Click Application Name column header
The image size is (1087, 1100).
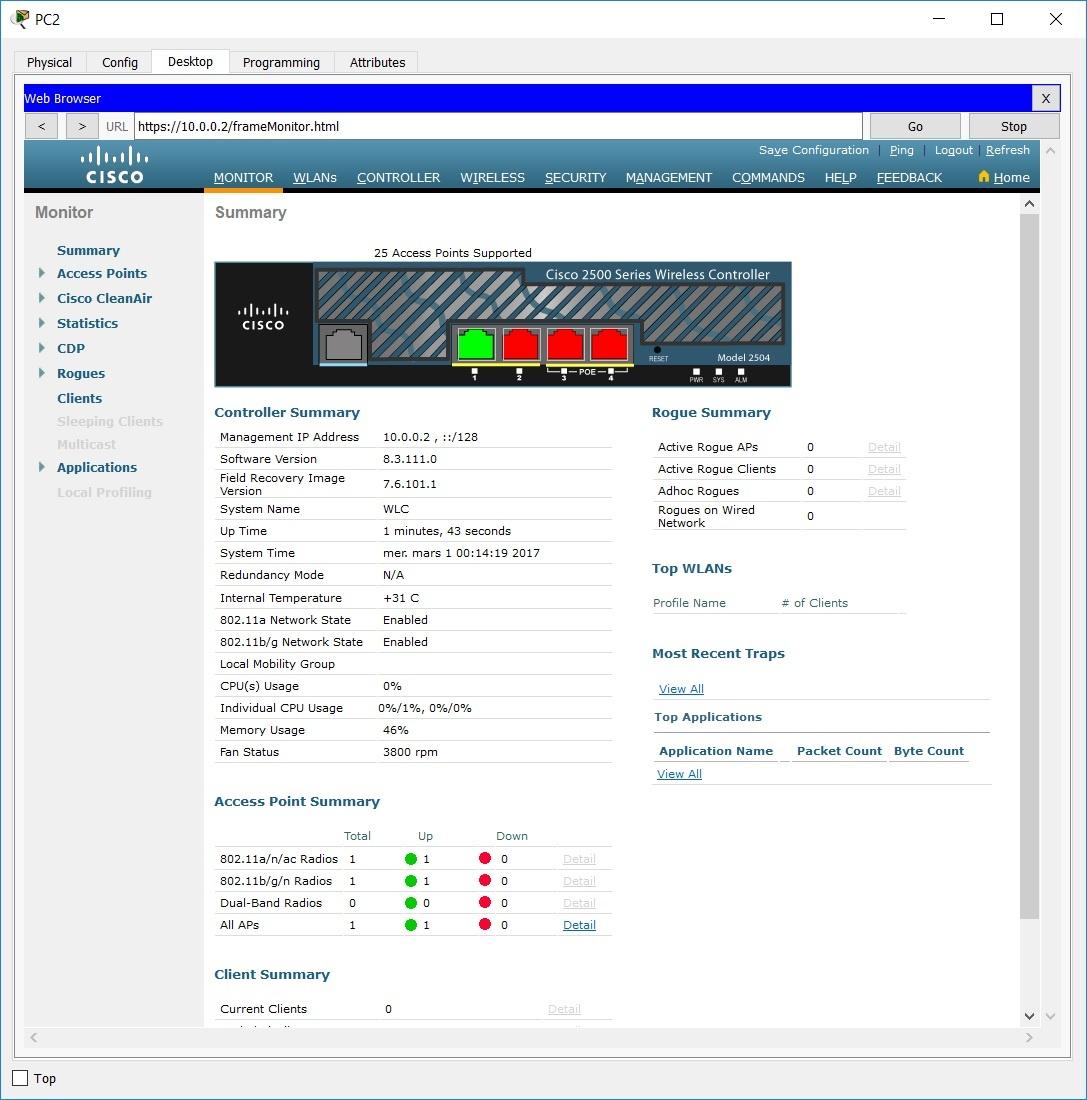pos(716,751)
